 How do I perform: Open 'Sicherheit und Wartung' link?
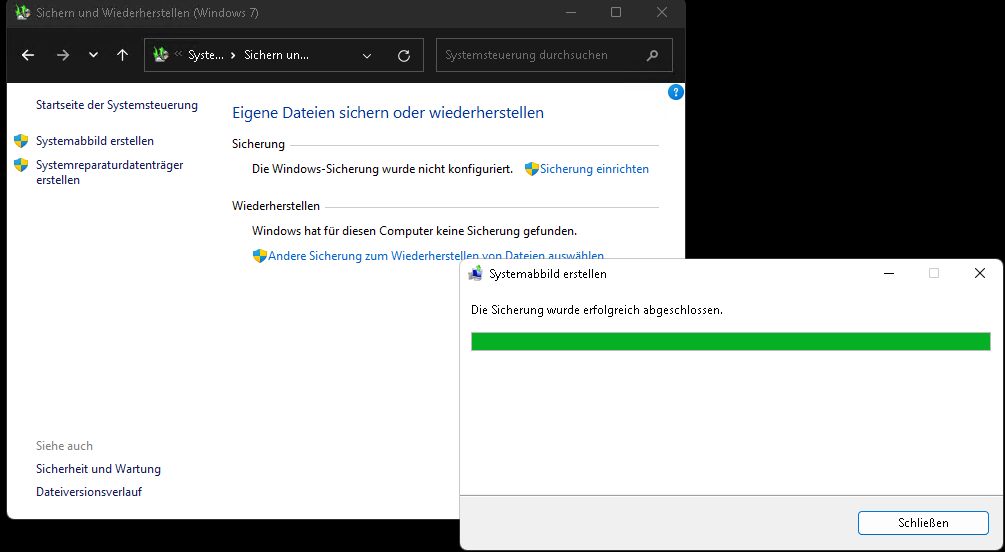[x=98, y=469]
